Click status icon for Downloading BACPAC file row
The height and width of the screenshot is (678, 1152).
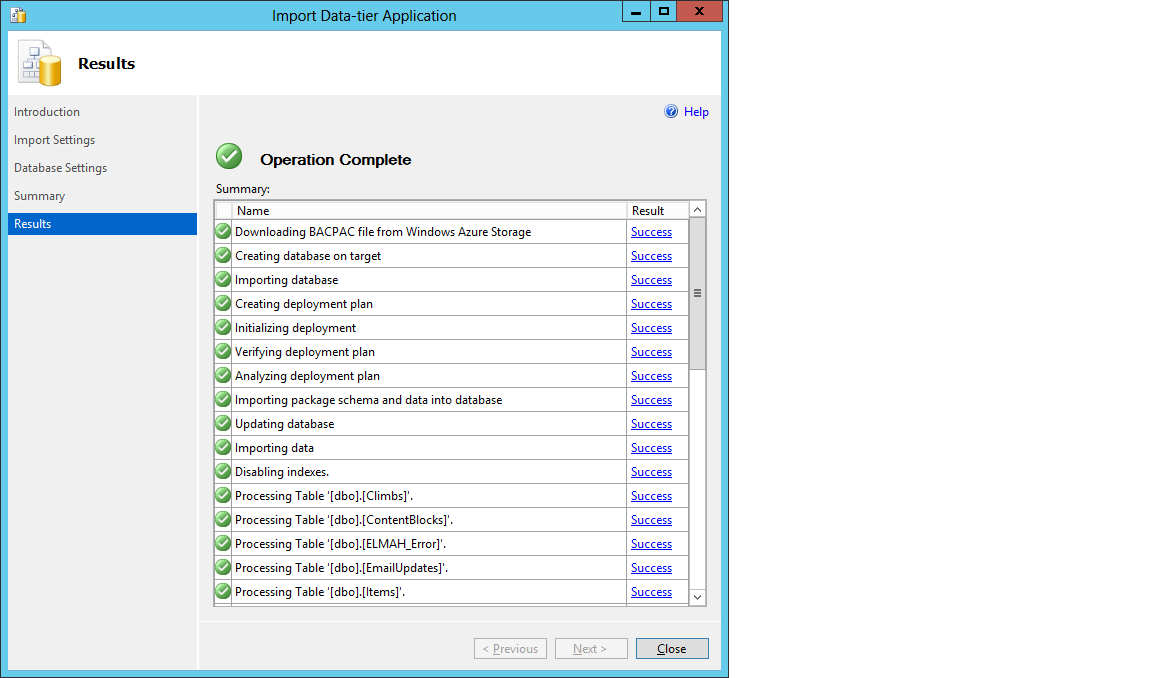coord(223,231)
